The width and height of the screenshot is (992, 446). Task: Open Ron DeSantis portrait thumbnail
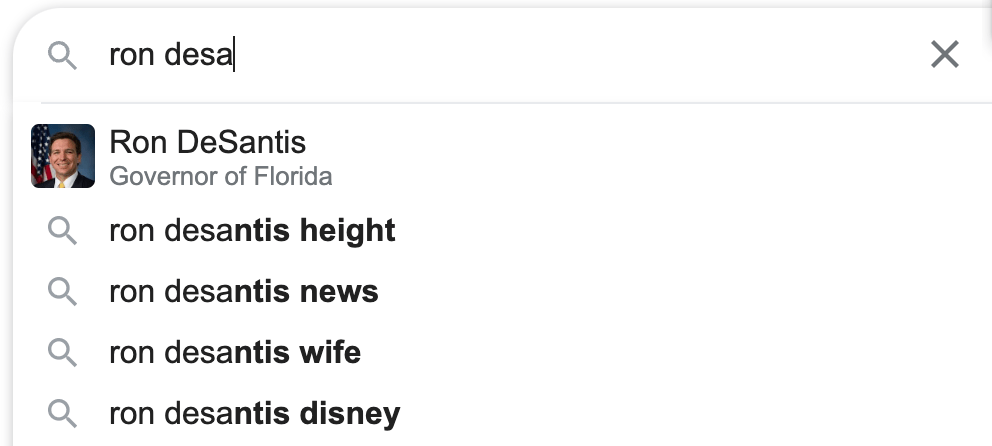point(63,156)
